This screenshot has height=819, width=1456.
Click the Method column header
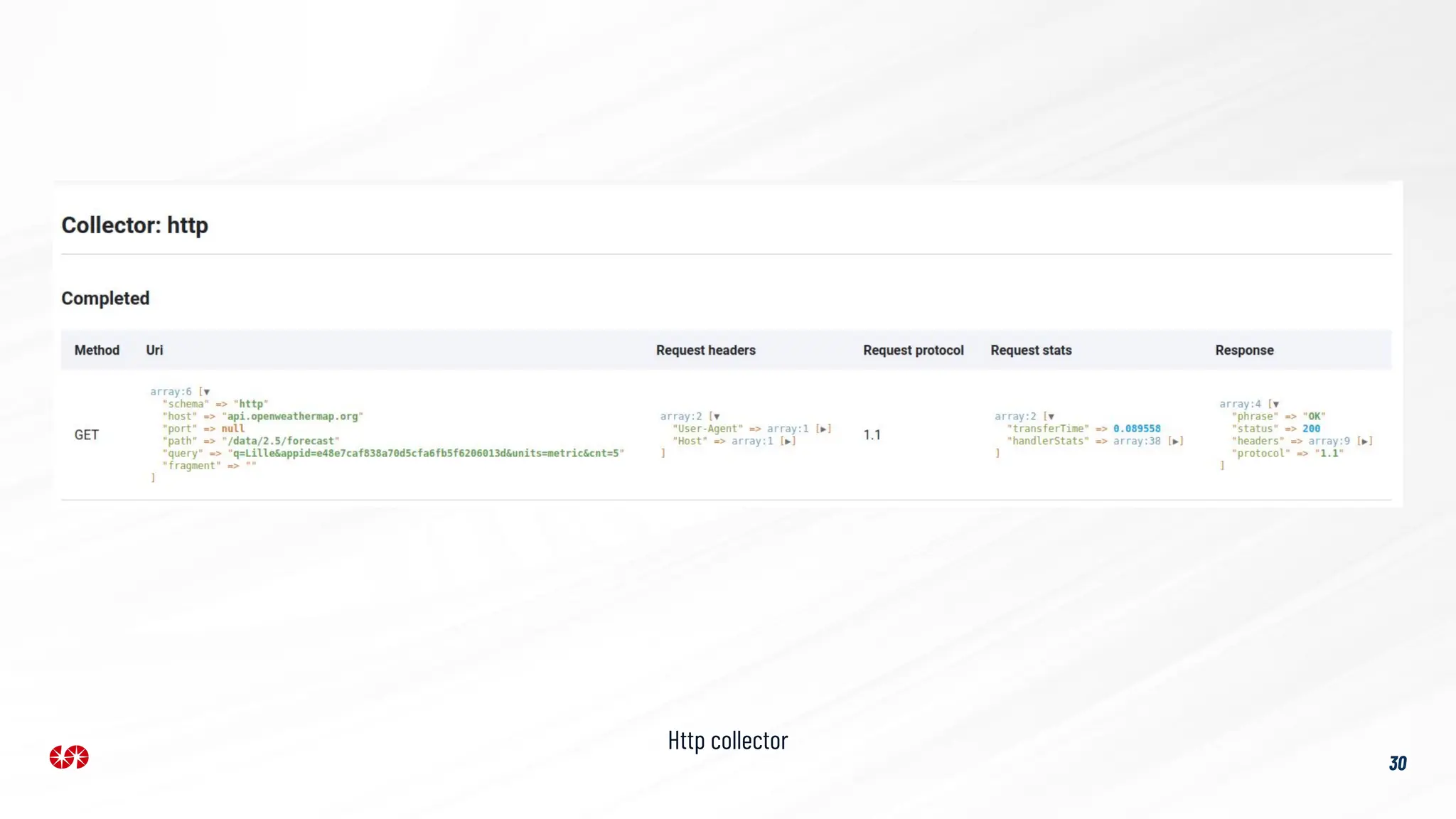click(97, 350)
